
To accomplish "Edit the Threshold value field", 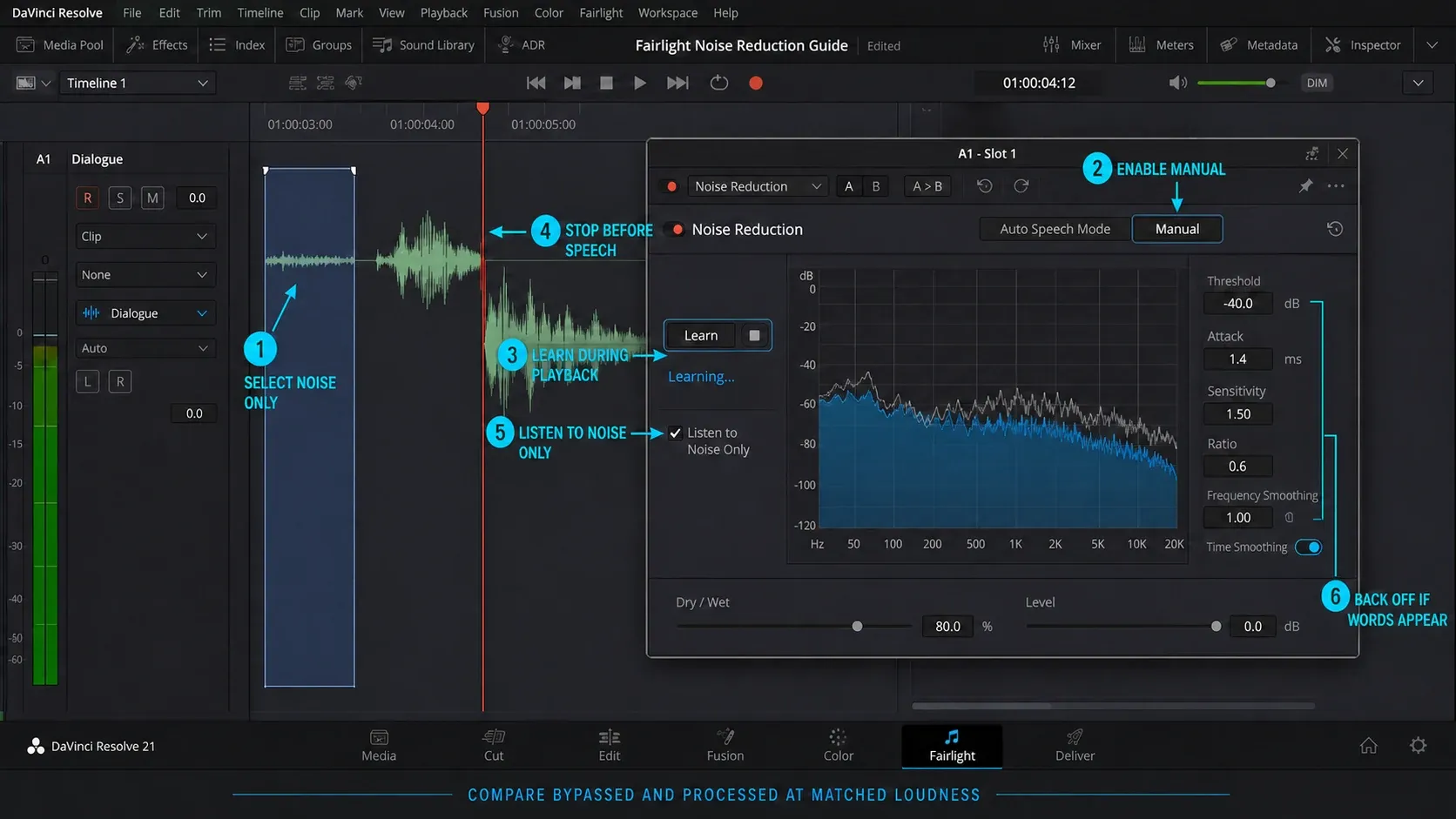I will pyautogui.click(x=1237, y=304).
